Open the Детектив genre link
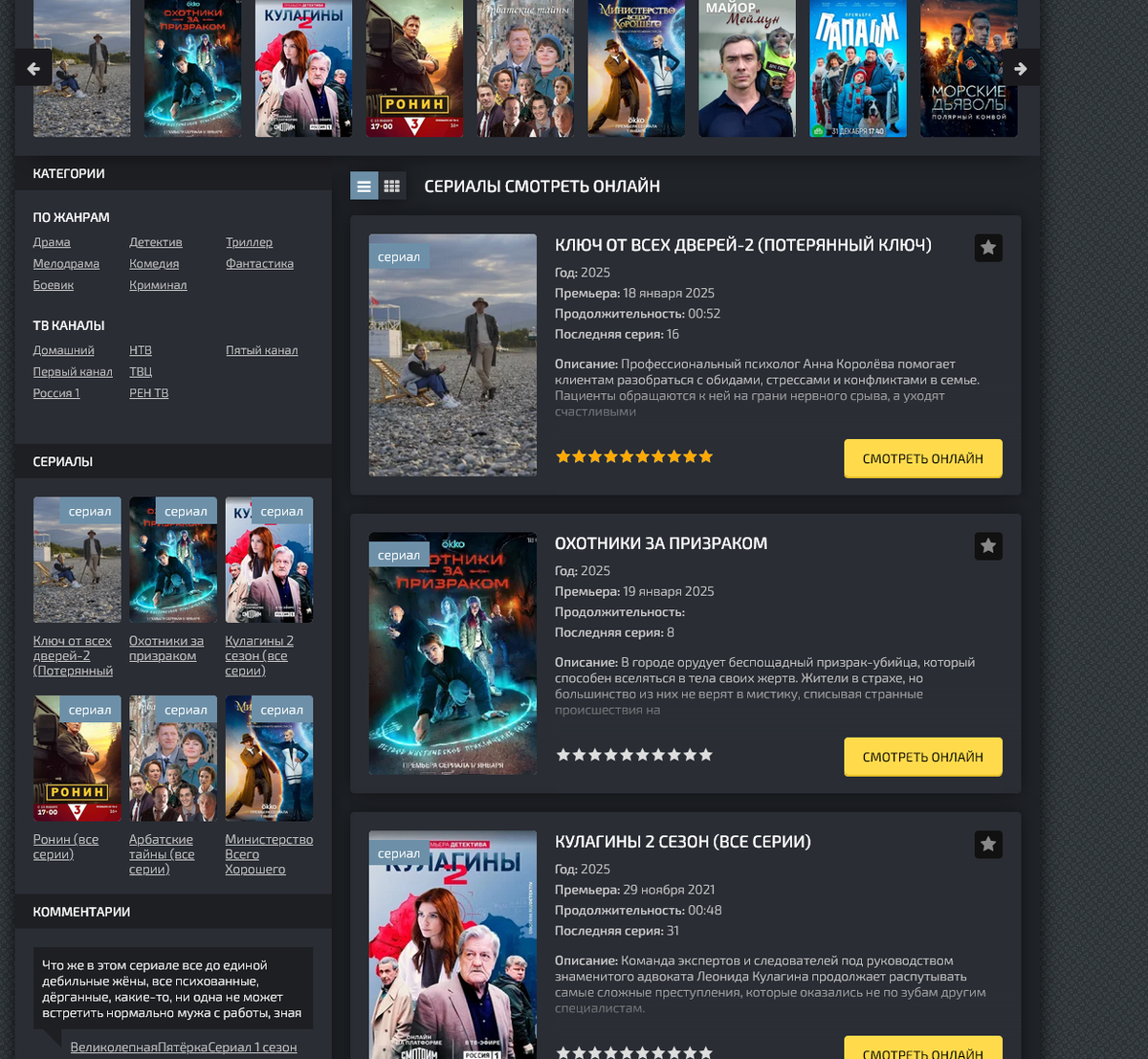The height and width of the screenshot is (1059, 1148). pyautogui.click(x=156, y=242)
